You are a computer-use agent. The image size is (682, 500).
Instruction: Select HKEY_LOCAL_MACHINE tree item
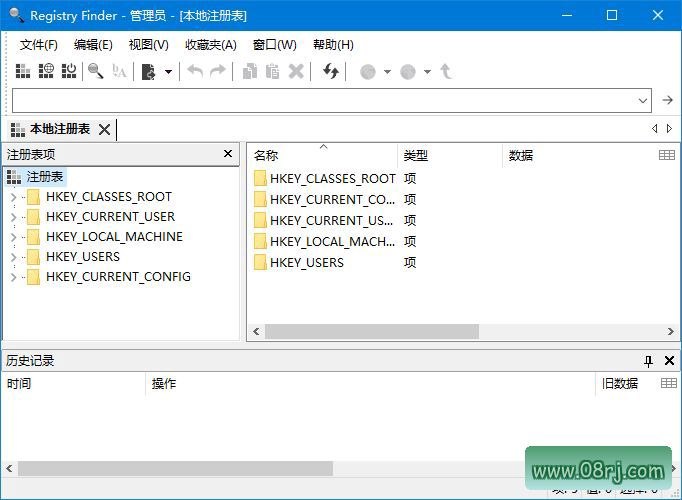point(114,237)
